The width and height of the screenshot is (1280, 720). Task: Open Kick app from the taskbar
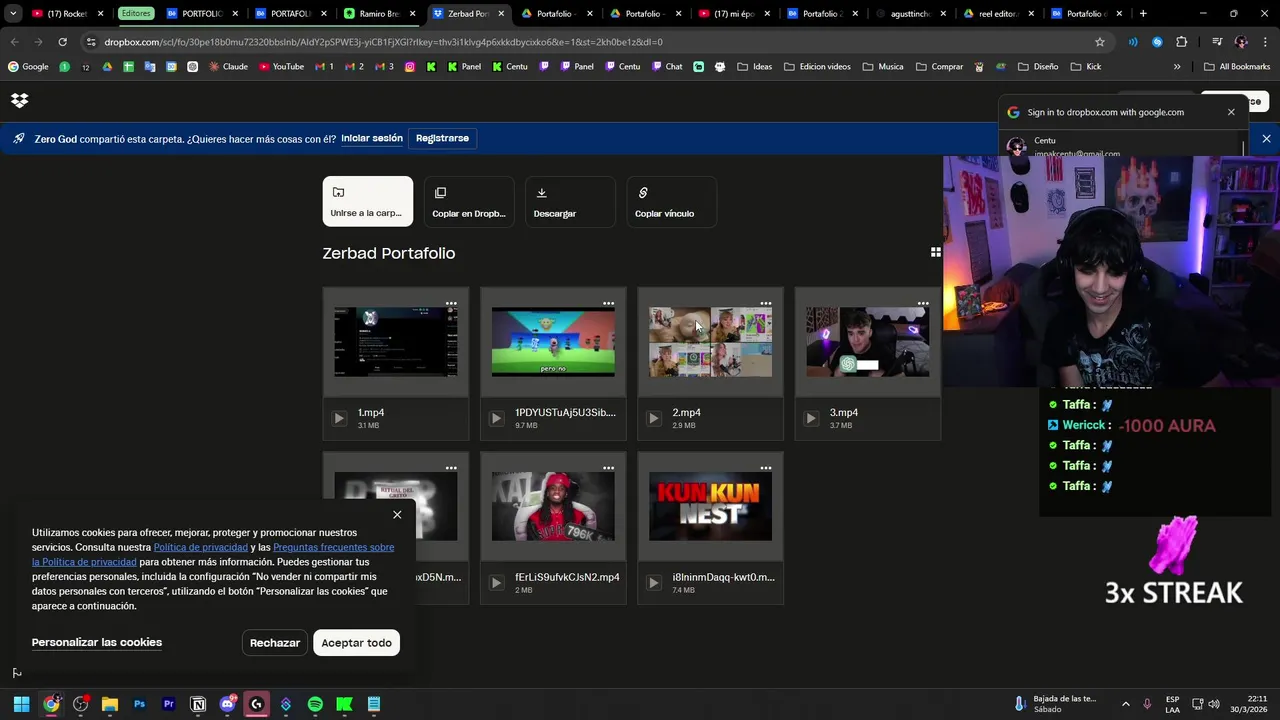pos(344,704)
